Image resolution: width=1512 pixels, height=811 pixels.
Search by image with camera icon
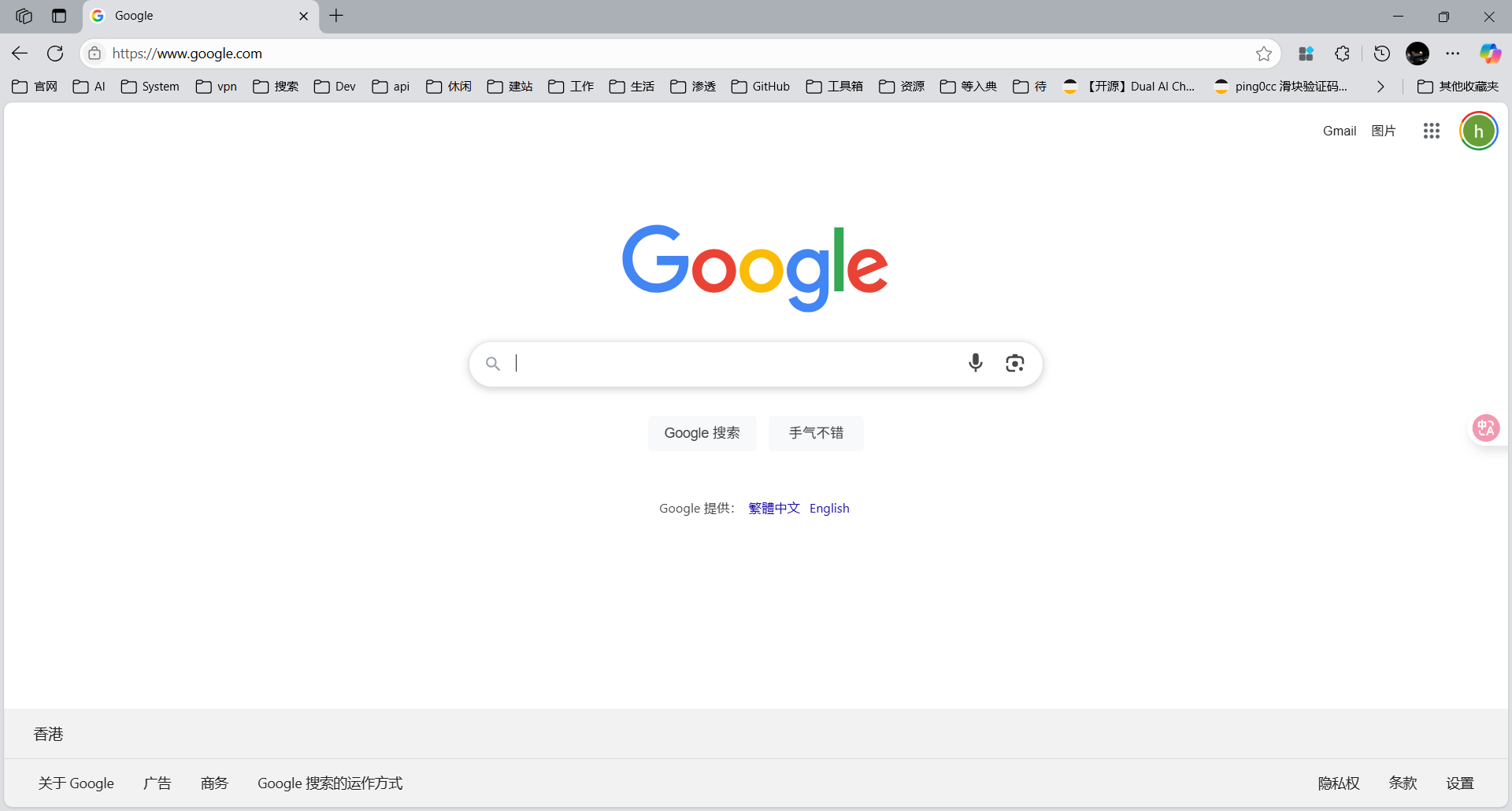click(x=1015, y=363)
